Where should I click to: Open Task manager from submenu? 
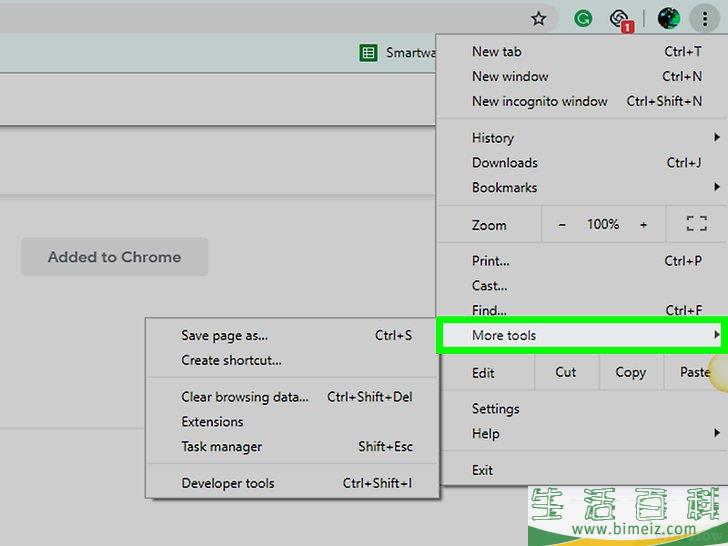[221, 447]
